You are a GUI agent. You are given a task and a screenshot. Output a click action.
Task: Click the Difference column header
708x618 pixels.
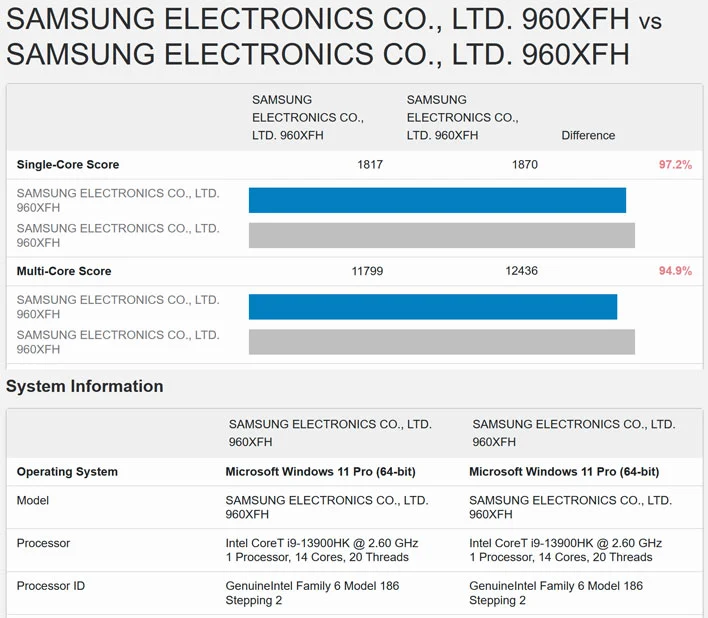(x=588, y=135)
